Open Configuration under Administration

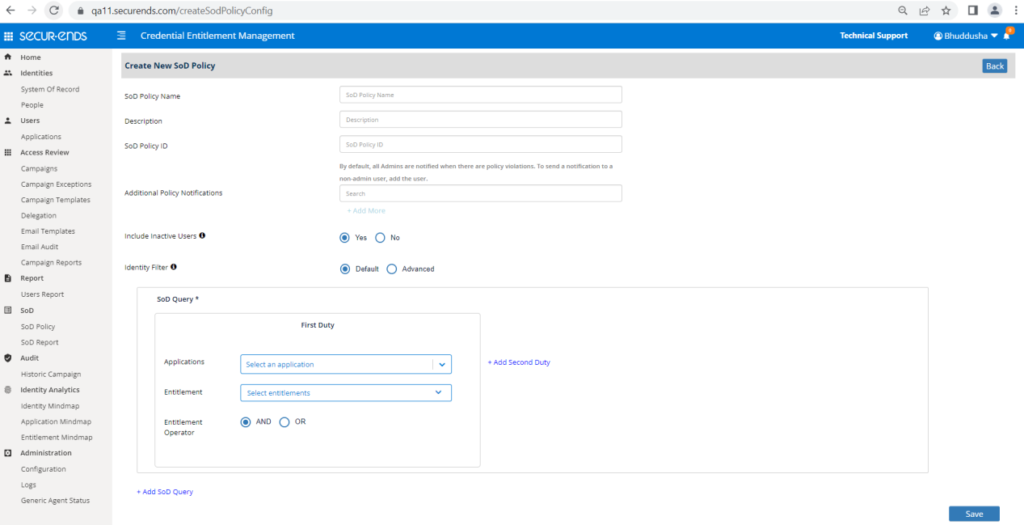(43, 469)
